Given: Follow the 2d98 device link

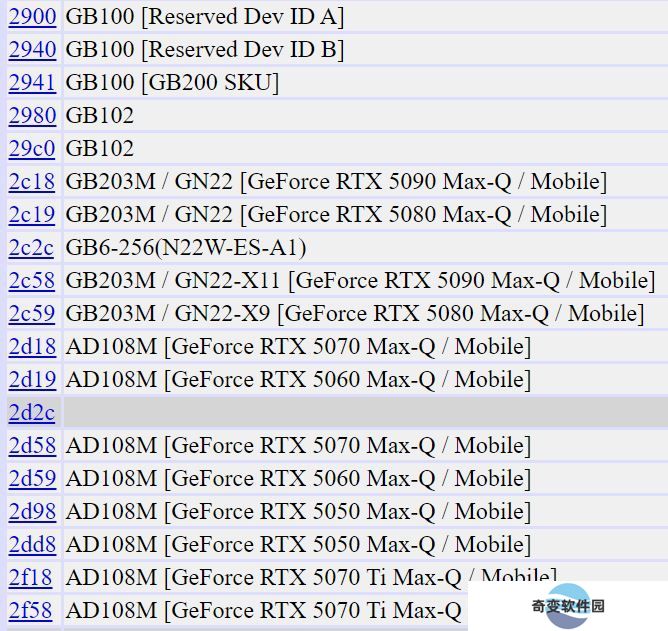Looking at the screenshot, I should pos(32,512).
